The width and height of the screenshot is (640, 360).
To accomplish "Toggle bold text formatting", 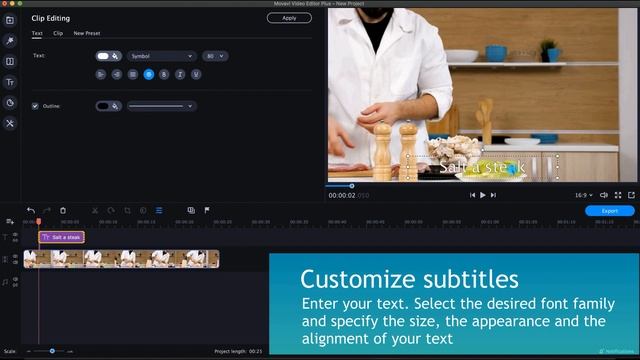I will pos(164,74).
